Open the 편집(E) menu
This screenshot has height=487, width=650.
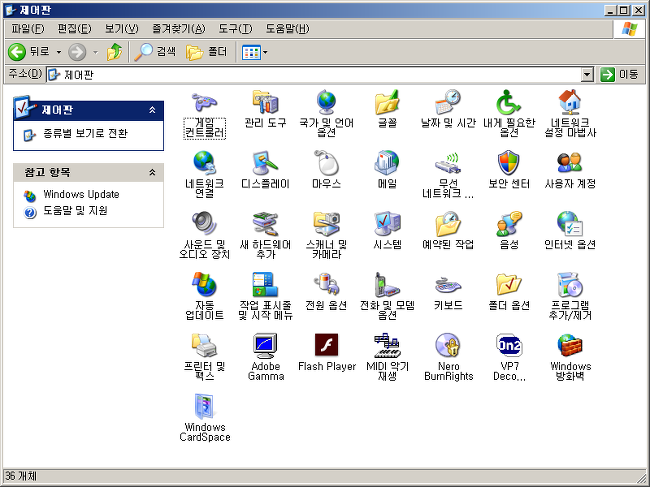coord(74,29)
